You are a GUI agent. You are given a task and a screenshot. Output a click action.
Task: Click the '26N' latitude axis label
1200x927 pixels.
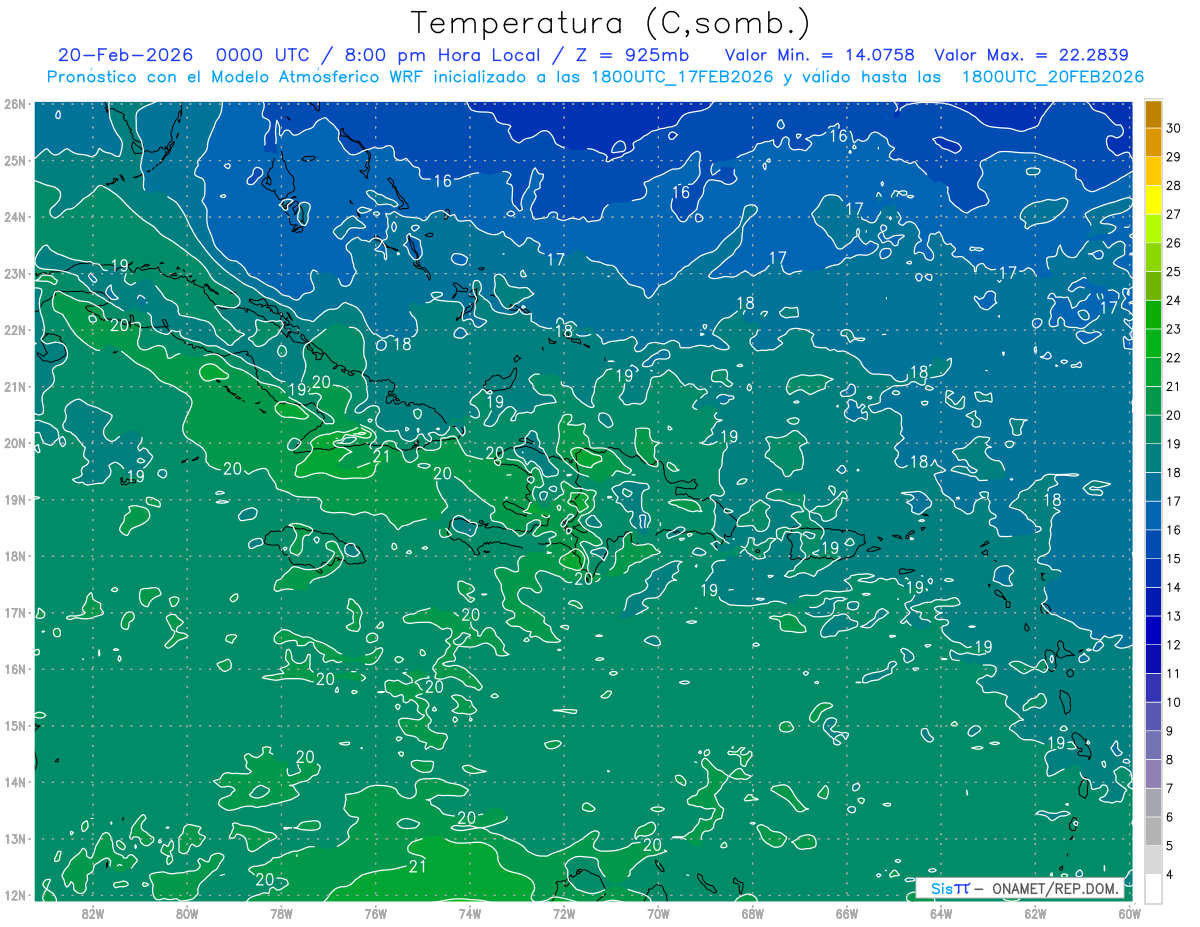click(x=14, y=103)
